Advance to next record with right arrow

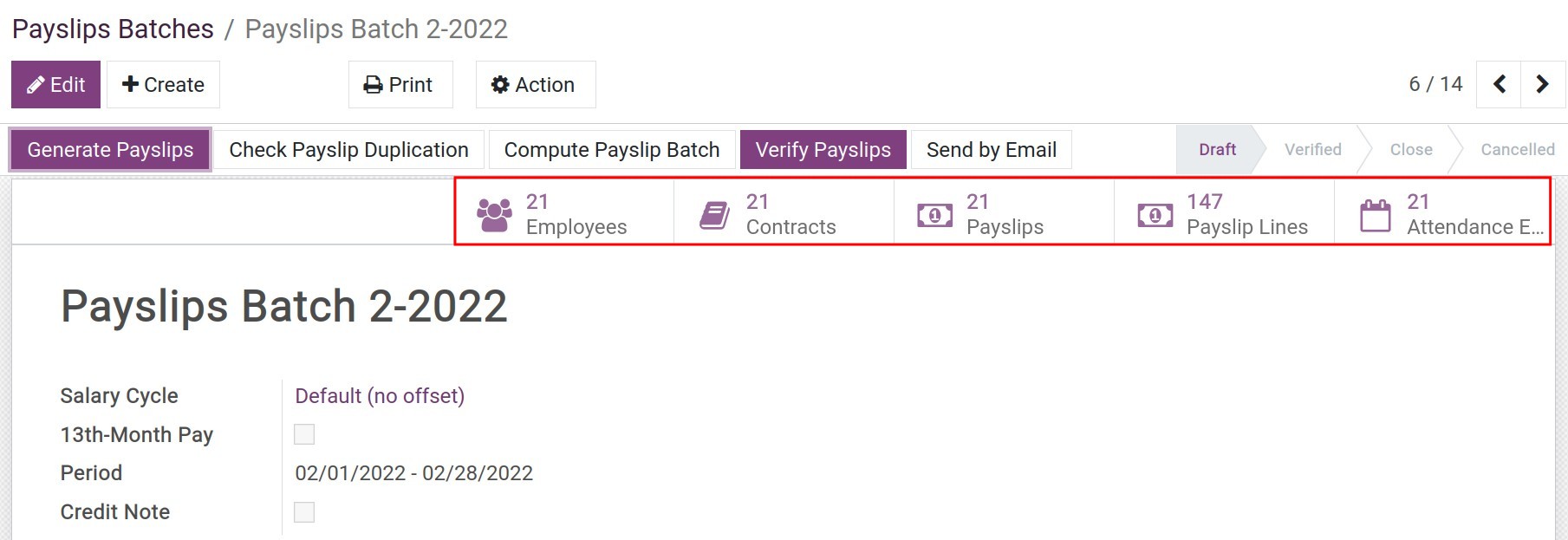click(x=1543, y=84)
